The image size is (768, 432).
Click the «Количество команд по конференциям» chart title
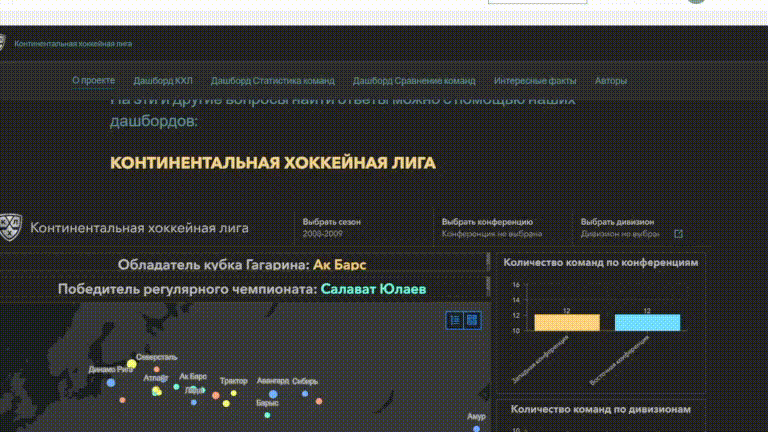(x=601, y=263)
